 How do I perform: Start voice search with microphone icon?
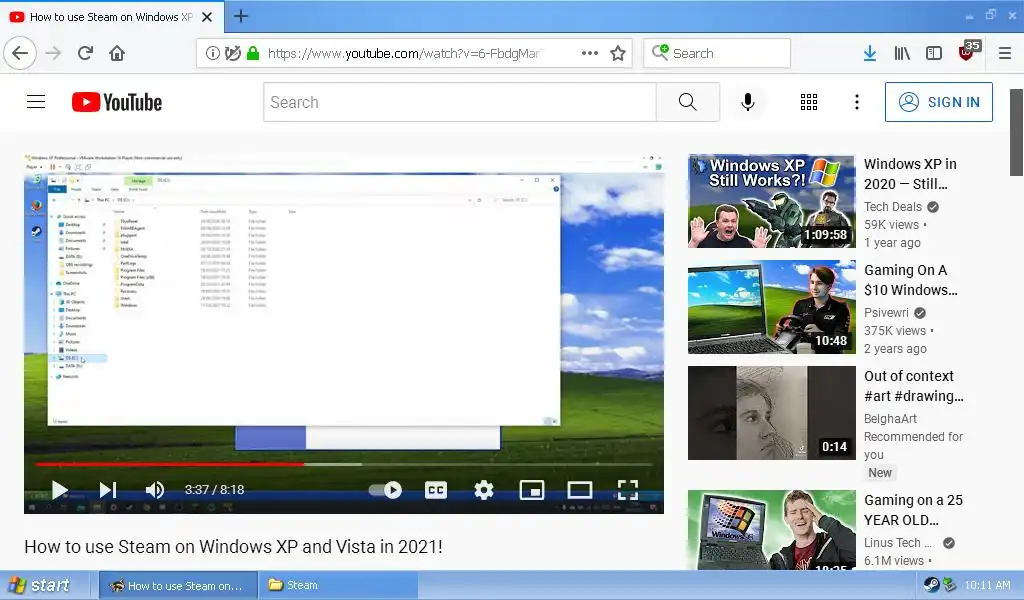(x=748, y=102)
